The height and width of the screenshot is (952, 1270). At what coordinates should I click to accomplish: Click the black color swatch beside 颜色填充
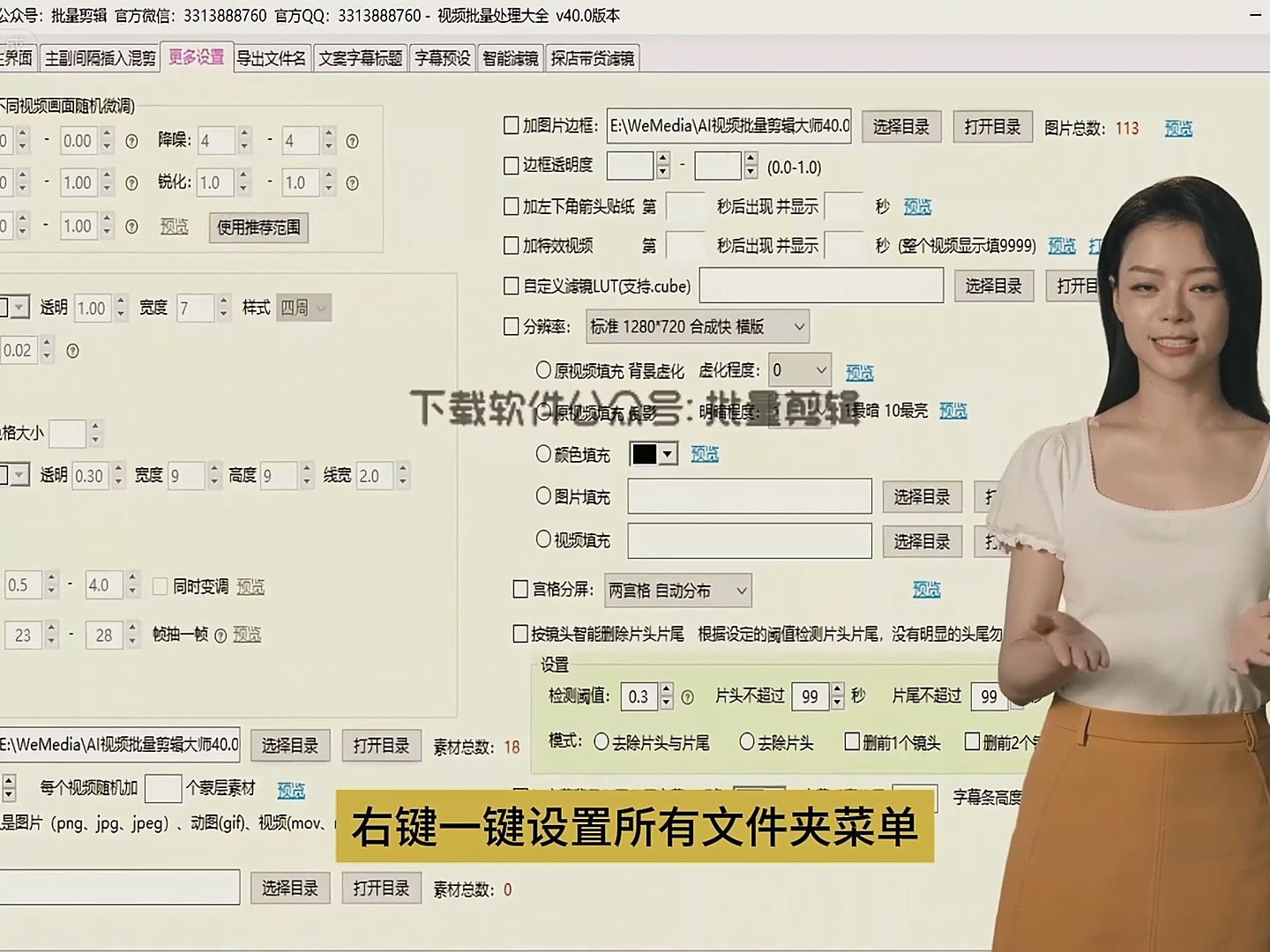tap(646, 454)
